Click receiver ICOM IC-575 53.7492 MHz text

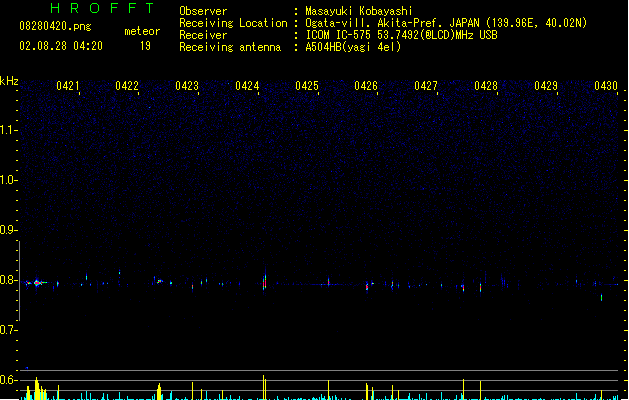[x=401, y=35]
